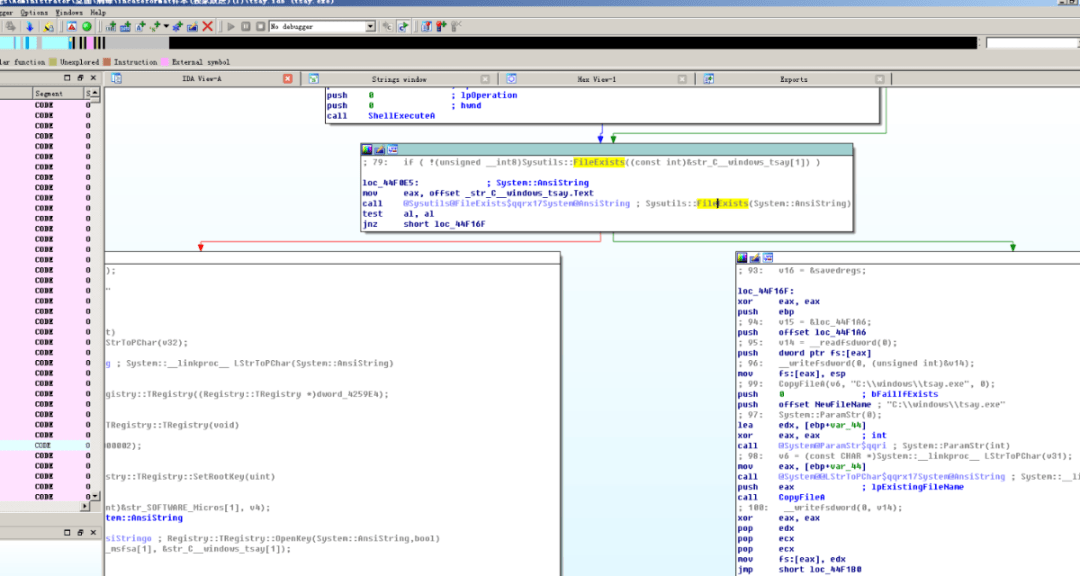
Task: Open the Windows menu
Action: 69,12
